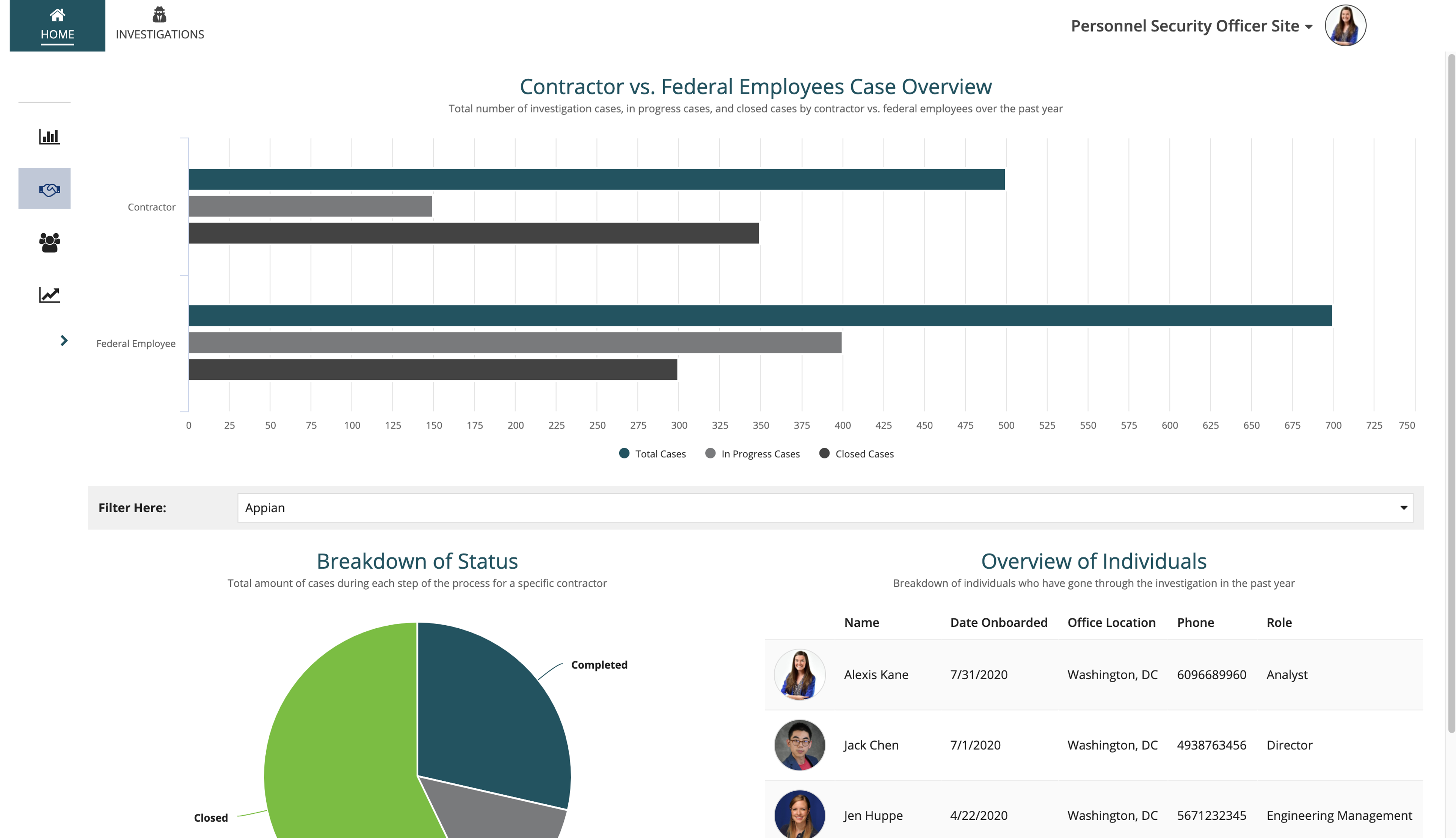Click the Contractor axis label
1456x838 pixels.
click(x=151, y=207)
